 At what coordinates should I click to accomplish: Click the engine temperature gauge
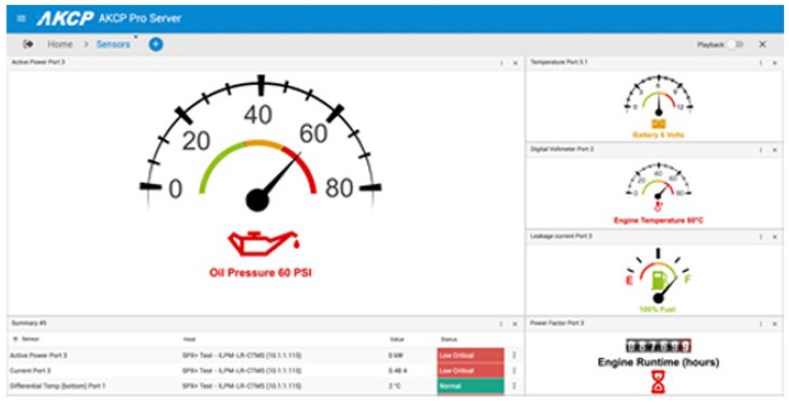658,181
